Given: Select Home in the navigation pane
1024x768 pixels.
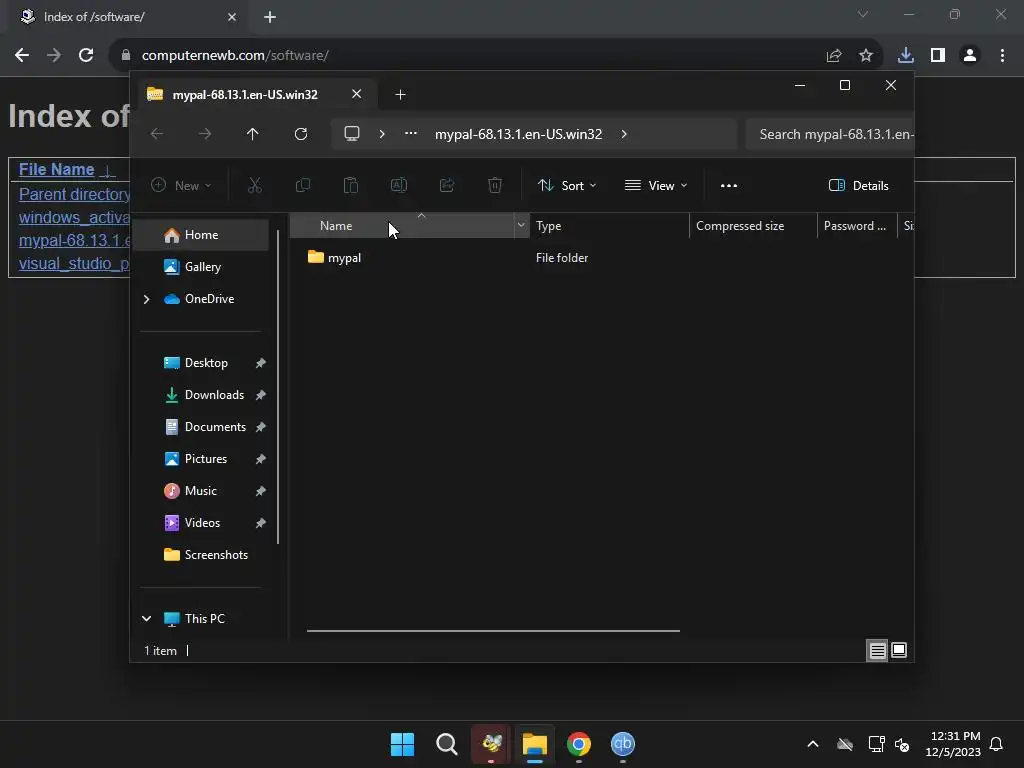Looking at the screenshot, I should (x=201, y=235).
